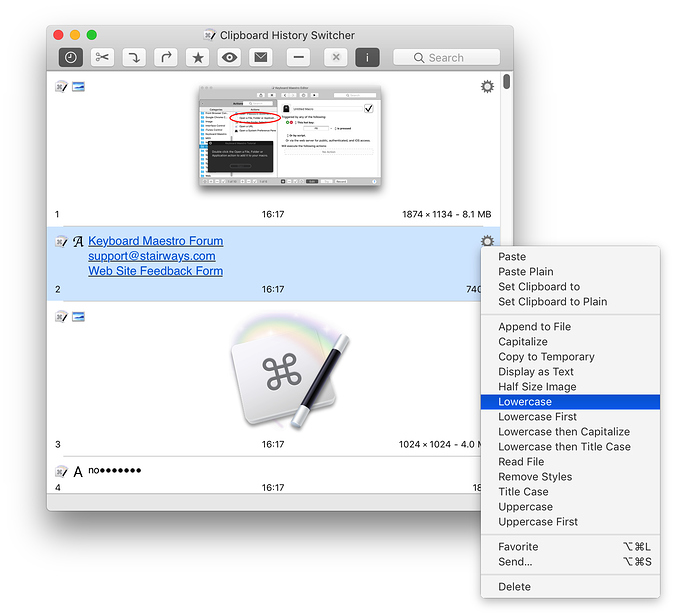
Task: Click the star favorites toolbar icon
Action: (x=197, y=57)
